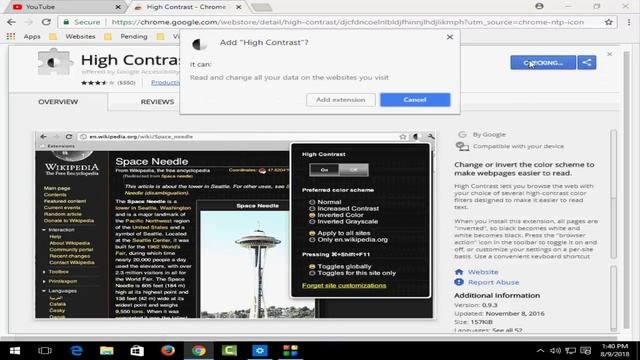
Task: Select the High Contrast - Chrome tab
Action: pyautogui.click(x=186, y=7)
